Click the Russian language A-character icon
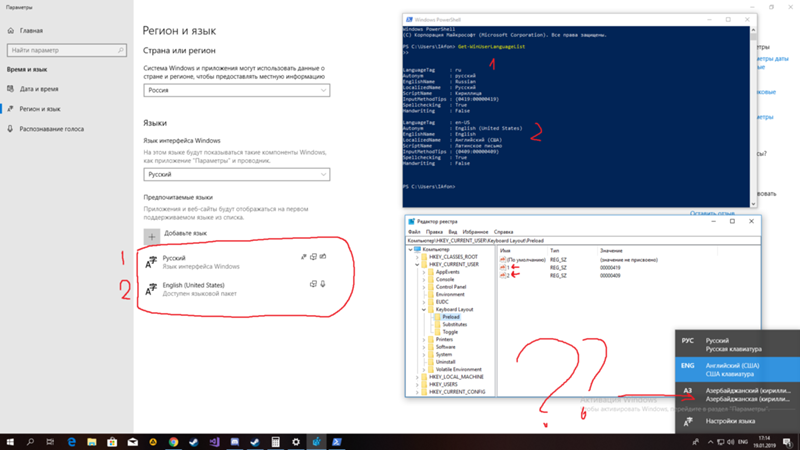The height and width of the screenshot is (450, 800). point(151,262)
